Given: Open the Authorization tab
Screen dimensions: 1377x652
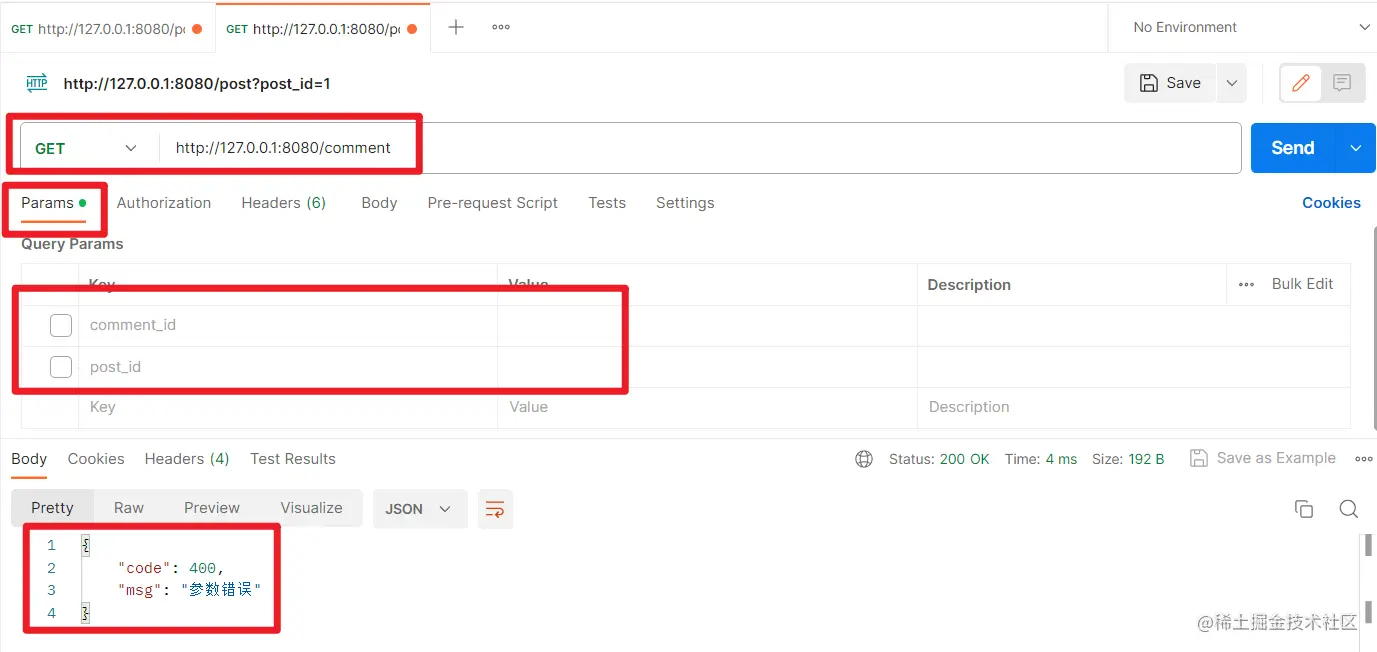Looking at the screenshot, I should (164, 203).
